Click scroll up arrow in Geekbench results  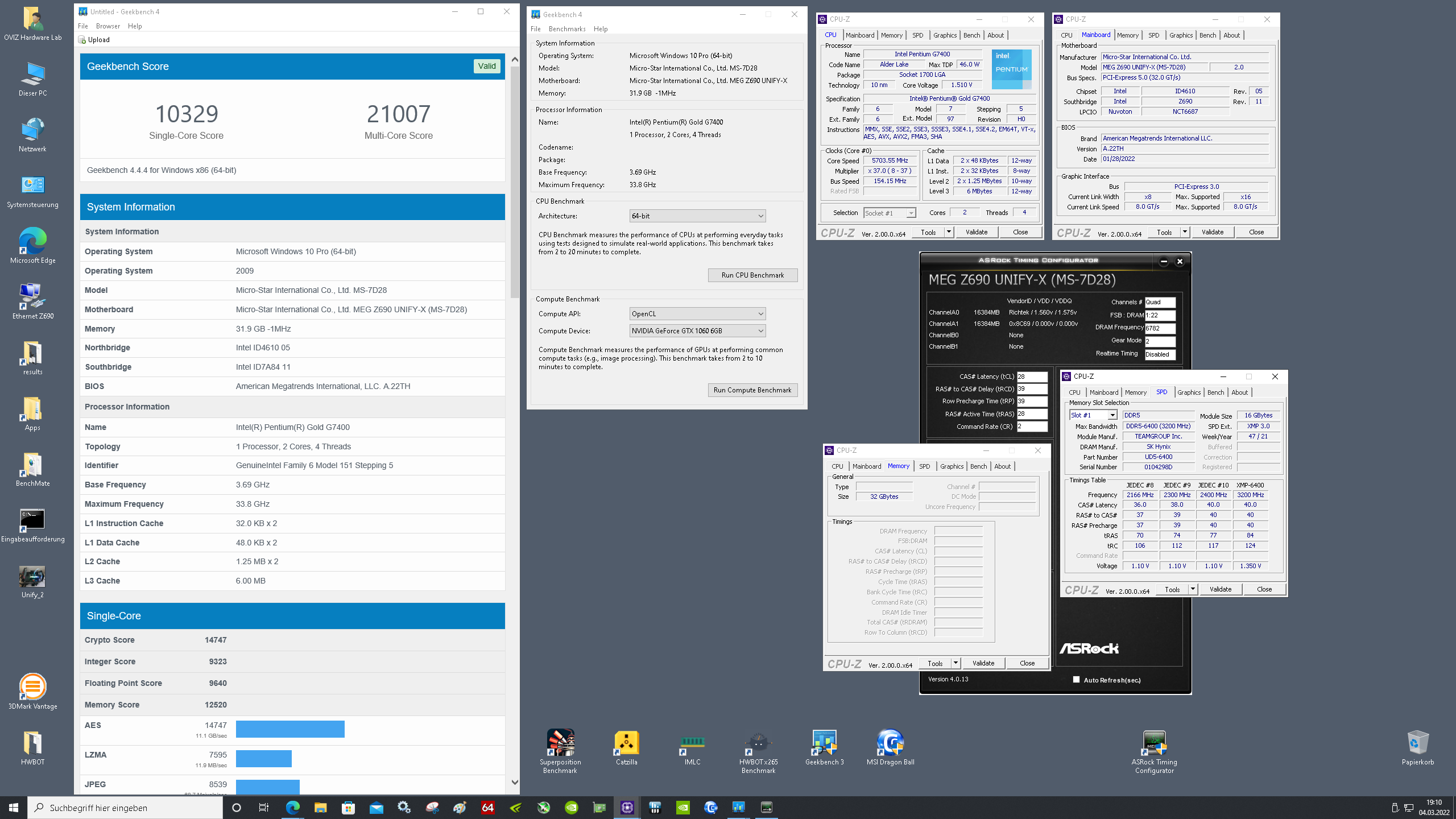tap(515, 59)
